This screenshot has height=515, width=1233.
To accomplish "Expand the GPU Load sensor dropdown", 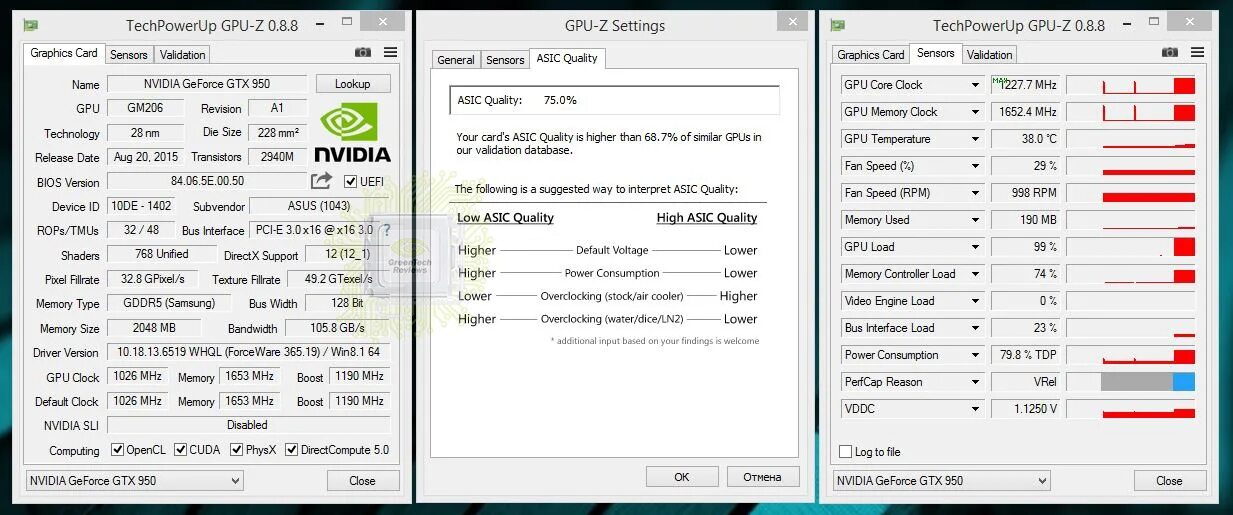I will pyautogui.click(x=975, y=247).
